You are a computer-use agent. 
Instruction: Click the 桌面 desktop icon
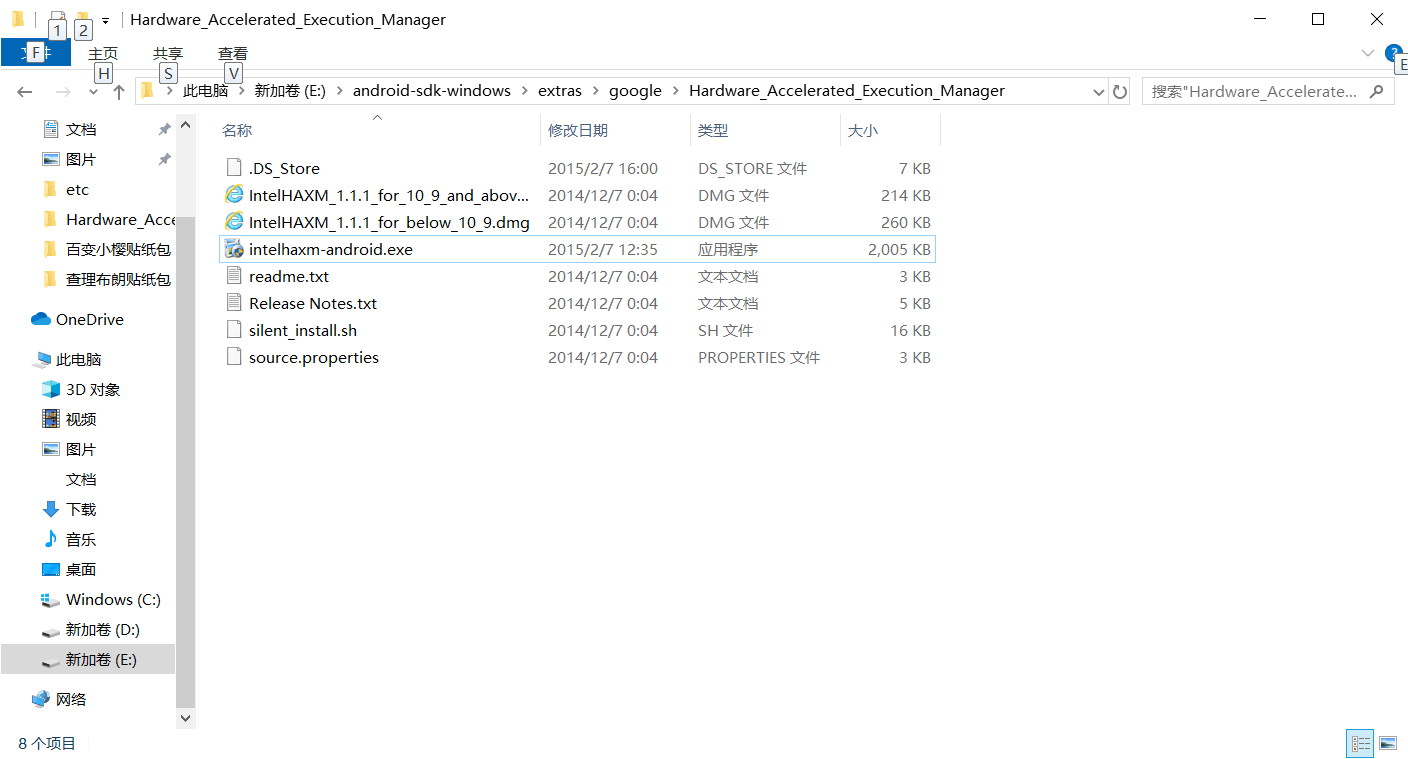coord(51,569)
